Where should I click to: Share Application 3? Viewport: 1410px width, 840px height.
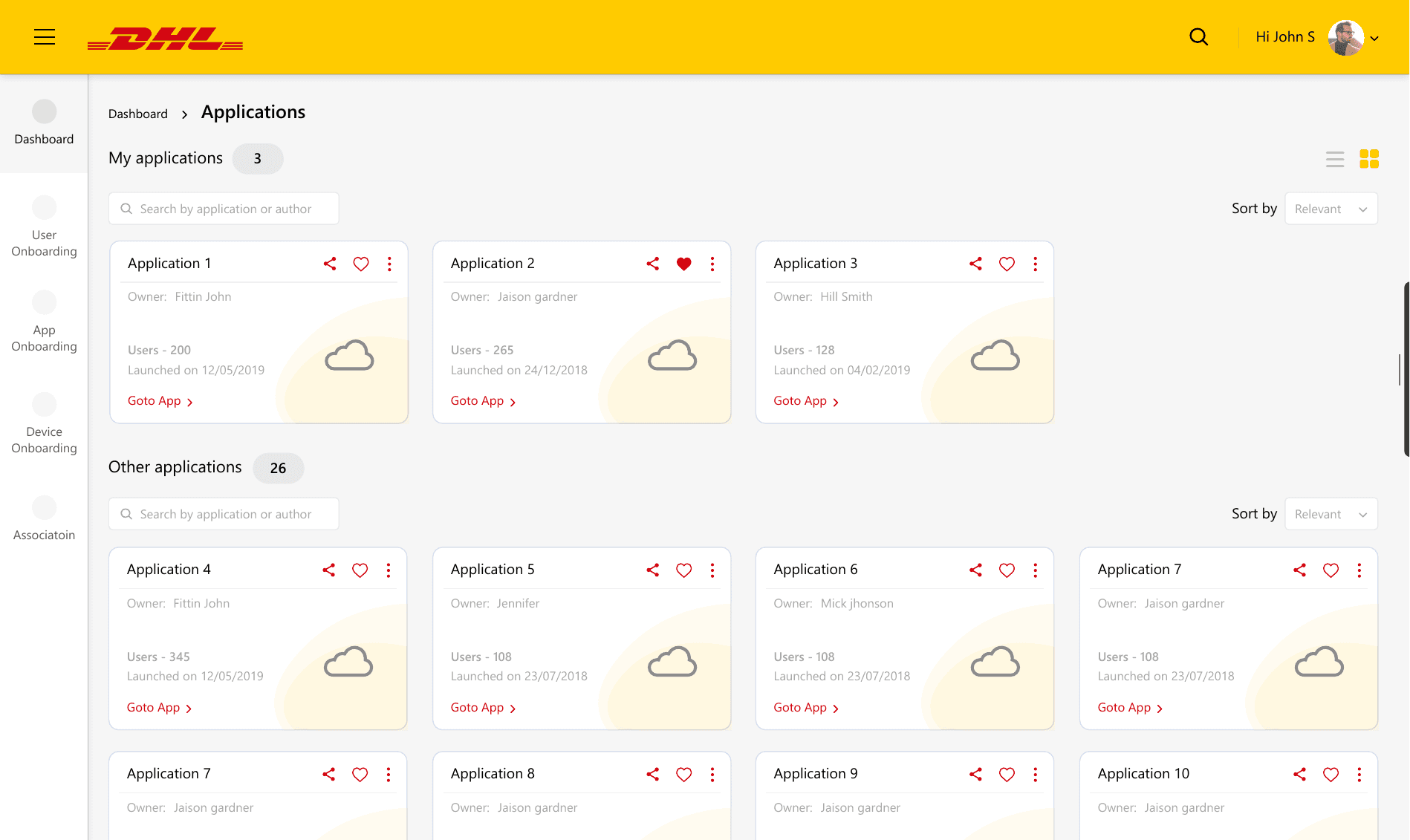975,264
